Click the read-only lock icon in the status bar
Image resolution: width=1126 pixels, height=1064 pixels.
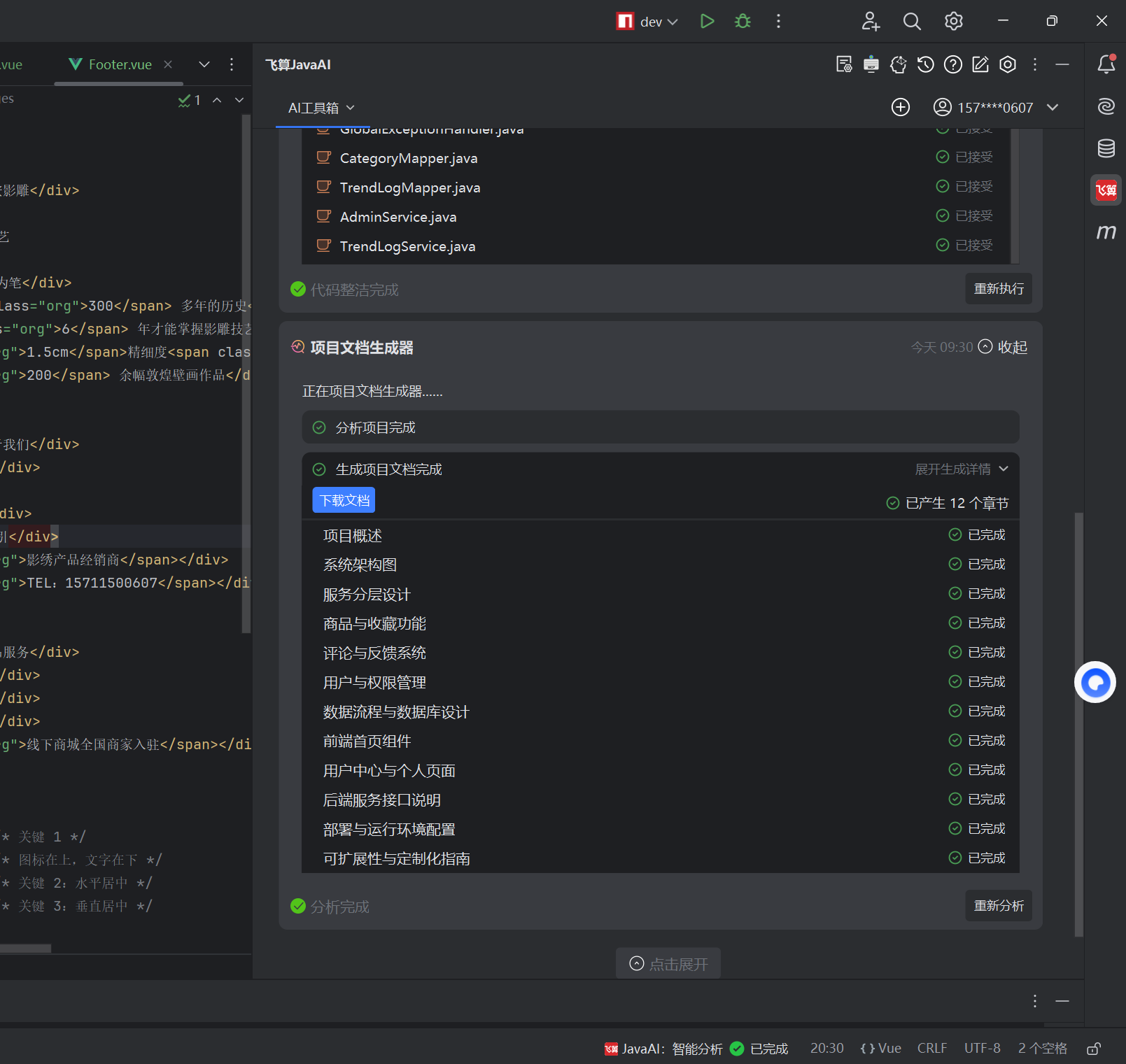point(1094,1049)
